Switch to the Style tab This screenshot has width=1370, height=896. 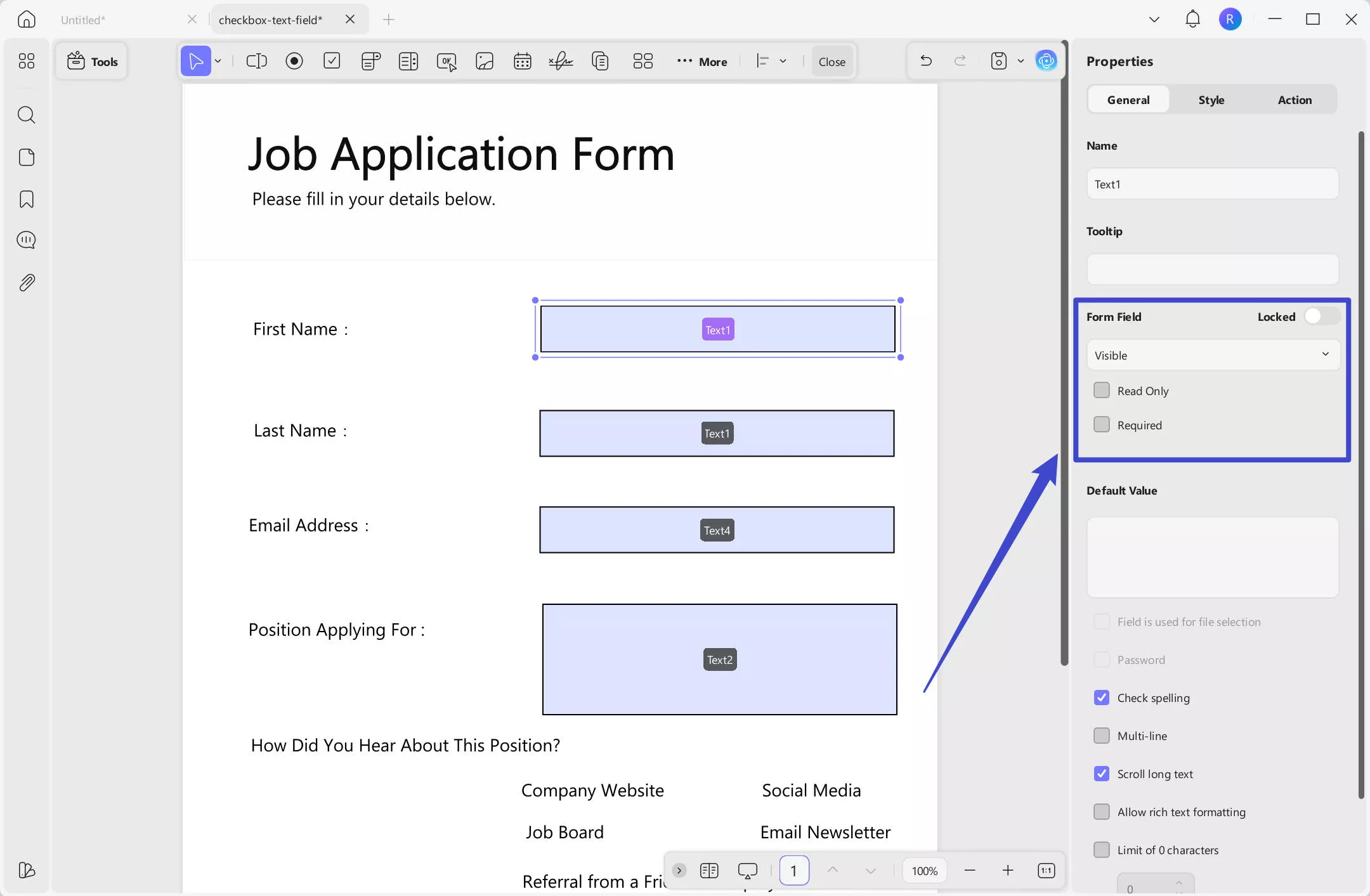coord(1211,100)
